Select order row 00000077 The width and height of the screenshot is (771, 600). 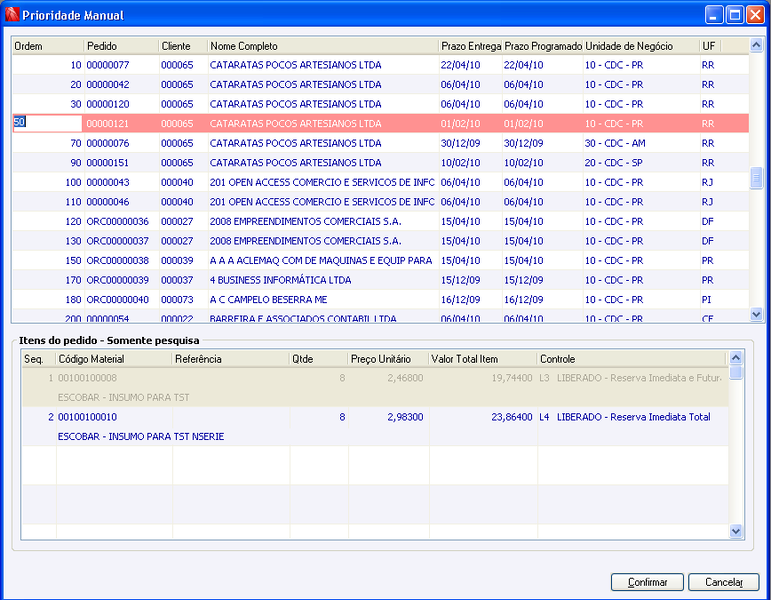pos(381,65)
